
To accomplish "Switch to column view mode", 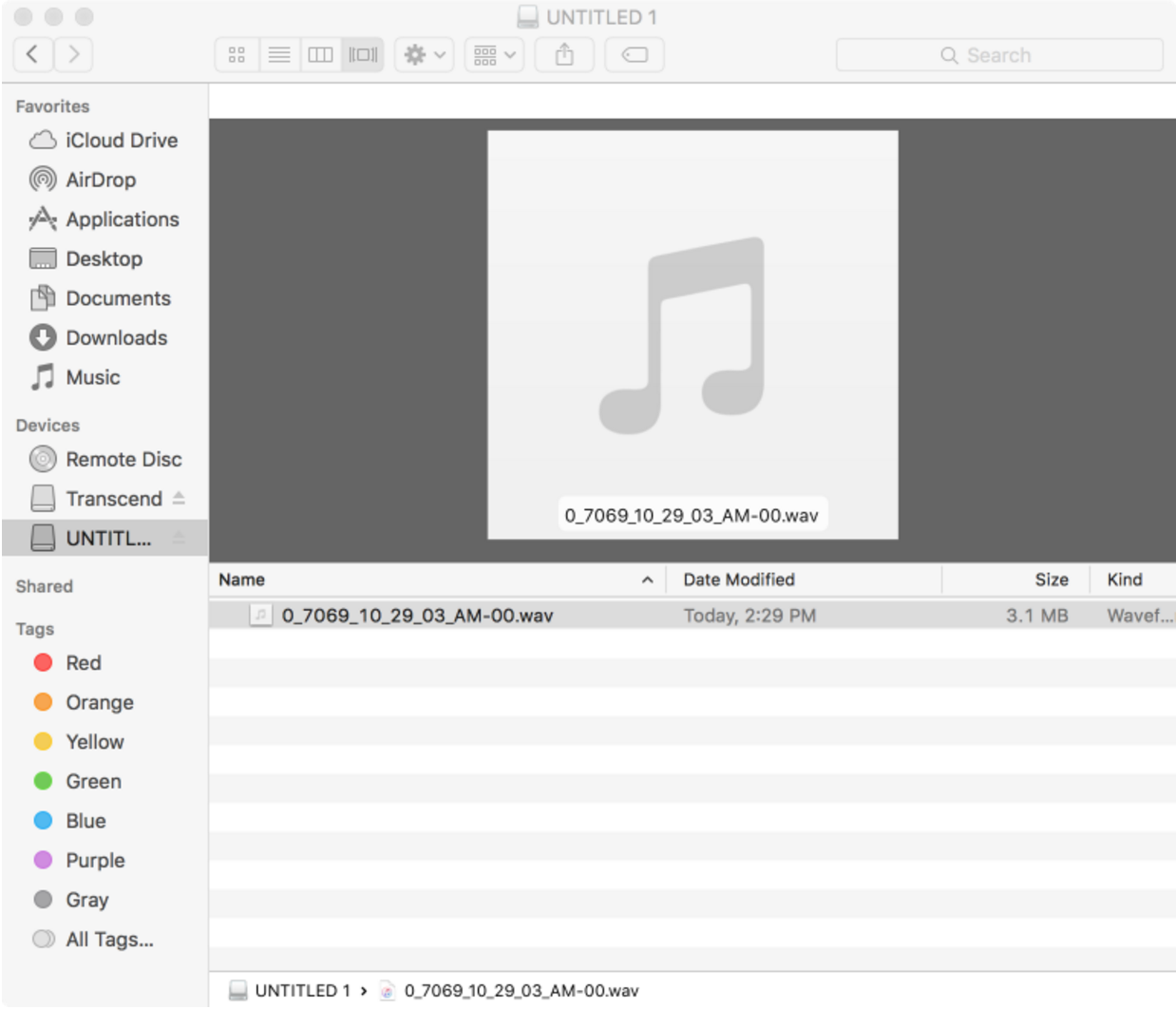I will (x=320, y=54).
